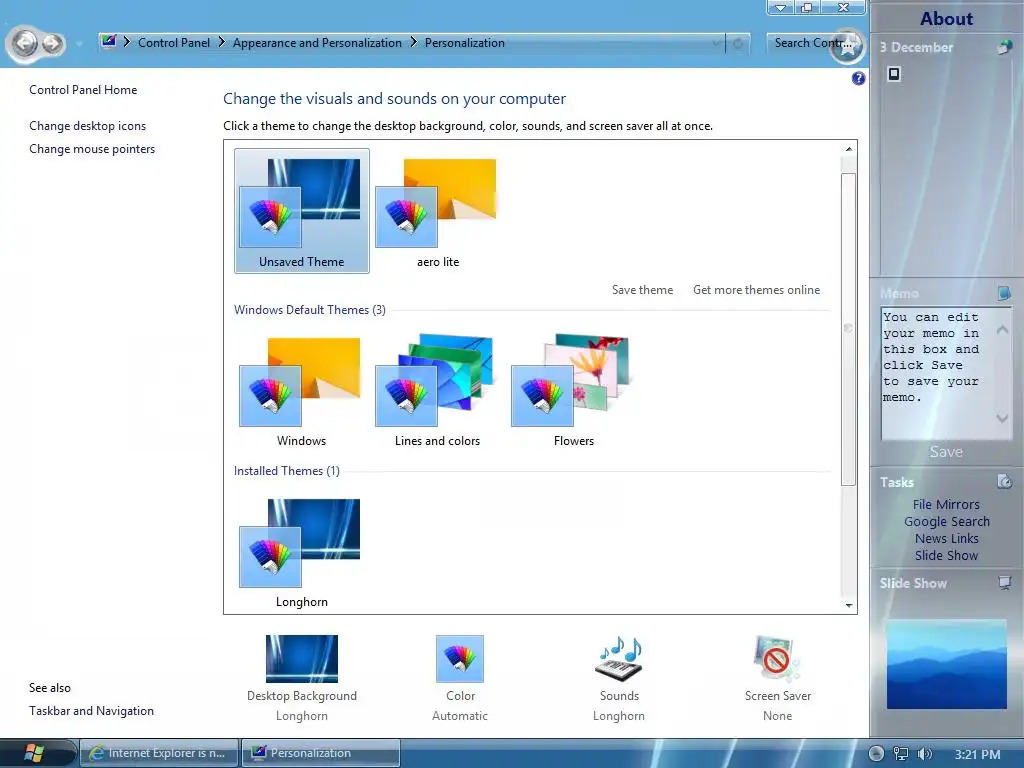Click the network tray icon
The image size is (1024, 768).
point(901,754)
